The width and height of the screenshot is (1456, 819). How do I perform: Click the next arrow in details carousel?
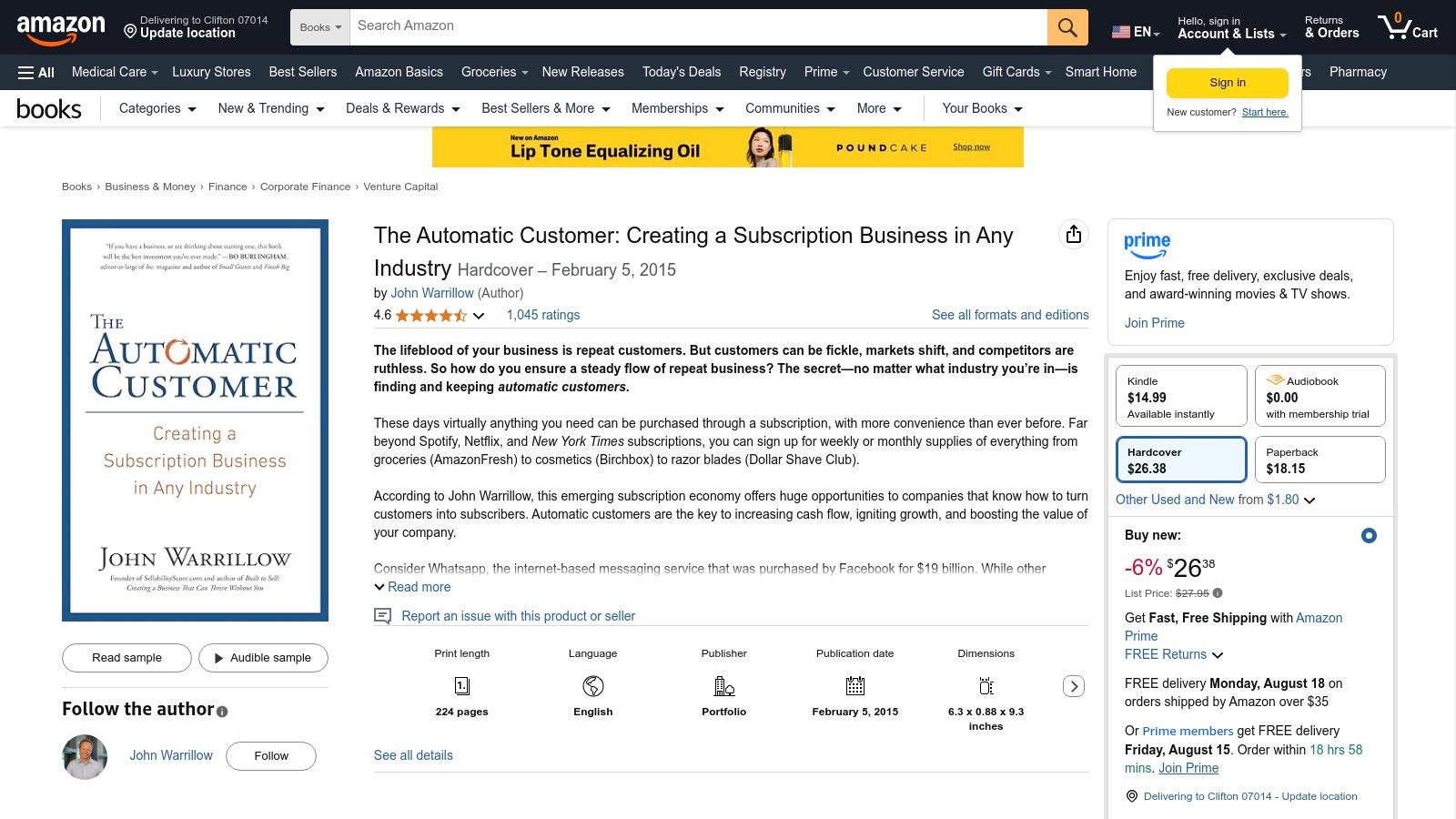coord(1074,686)
